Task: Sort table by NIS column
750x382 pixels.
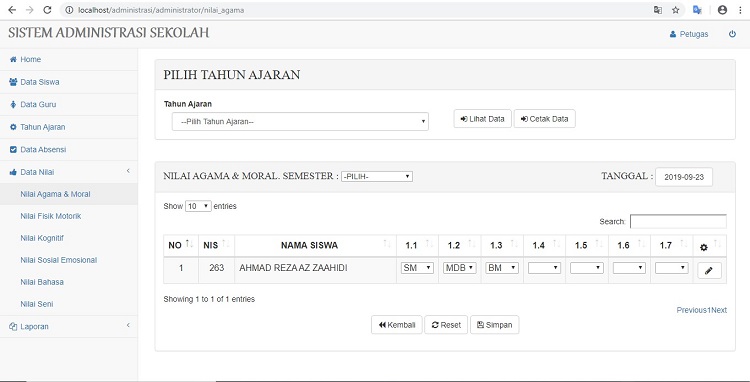Action: tap(216, 245)
